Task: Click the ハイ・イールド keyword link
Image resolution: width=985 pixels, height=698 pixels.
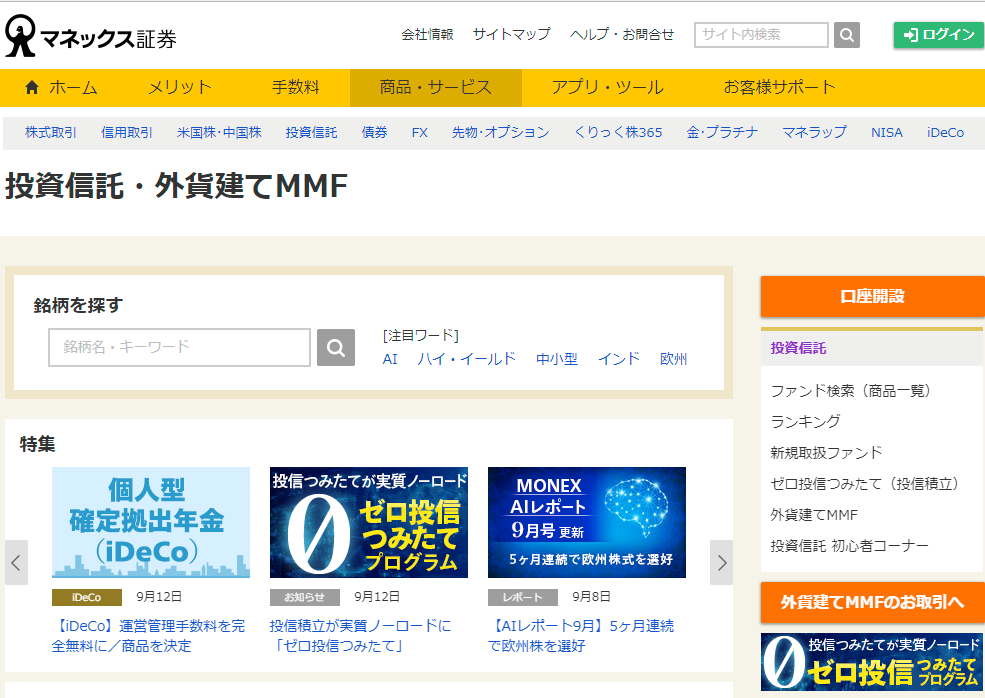Action: (467, 359)
